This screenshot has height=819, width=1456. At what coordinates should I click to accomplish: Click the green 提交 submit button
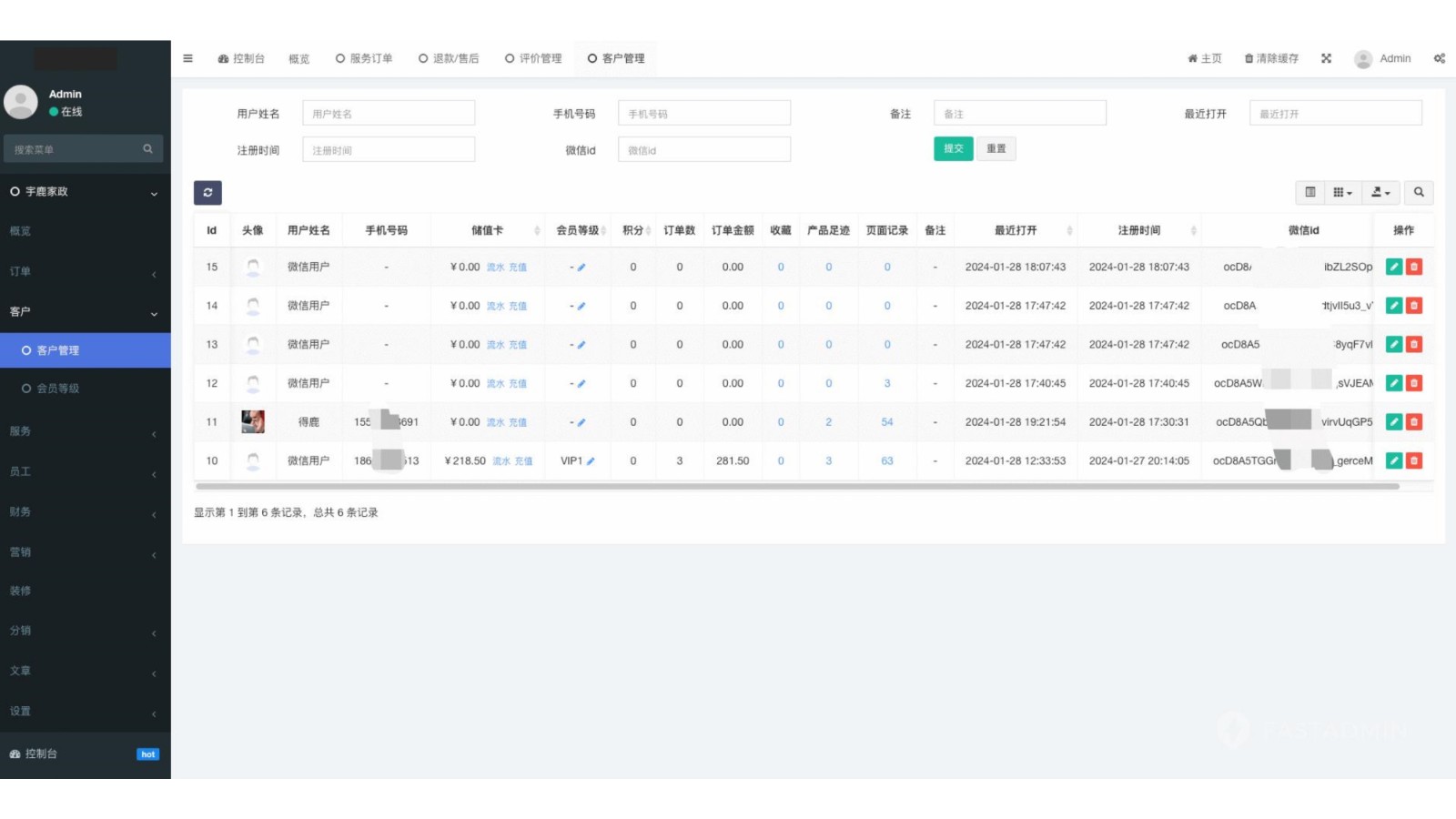click(953, 148)
